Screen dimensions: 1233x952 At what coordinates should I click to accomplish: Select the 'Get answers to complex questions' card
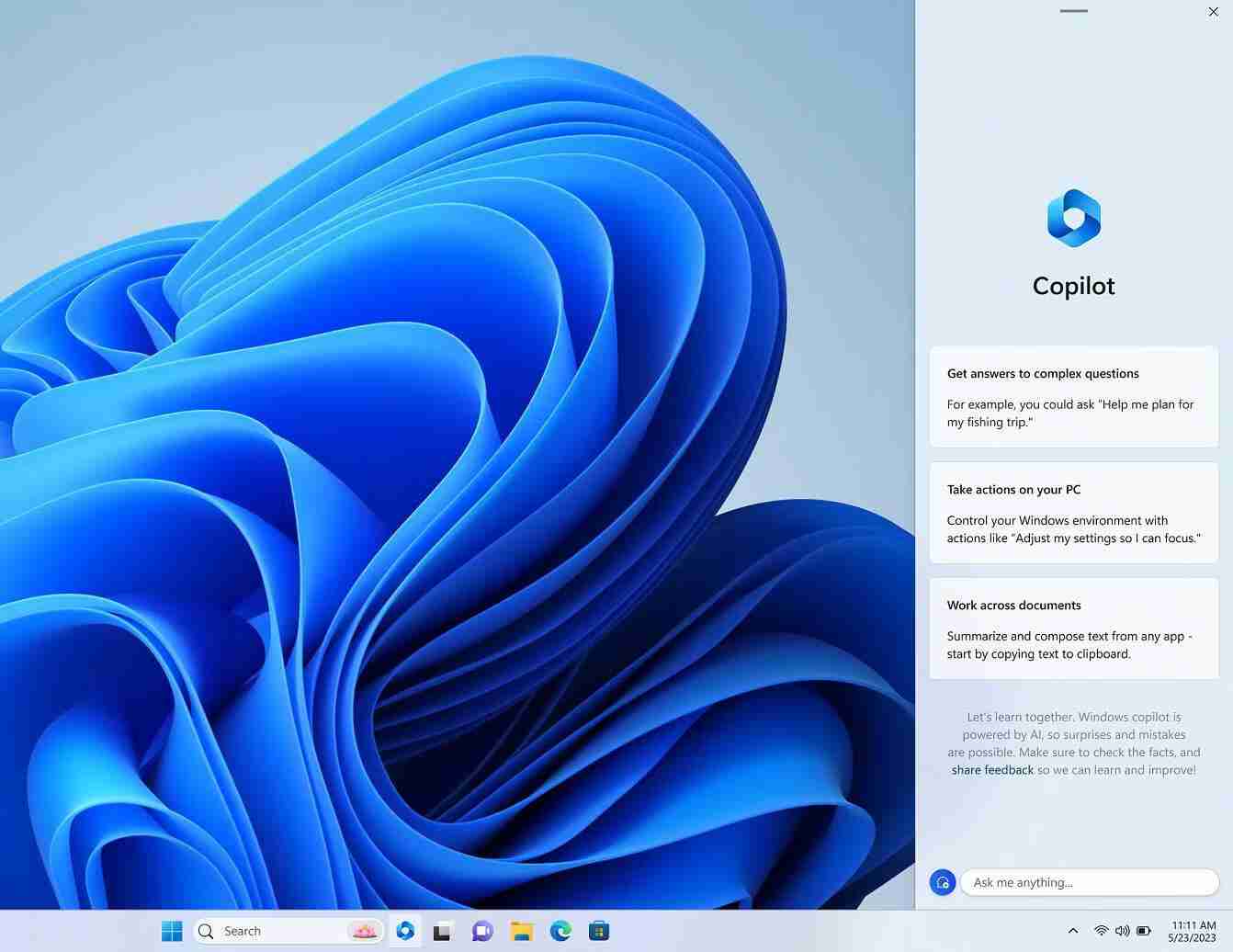(x=1072, y=396)
